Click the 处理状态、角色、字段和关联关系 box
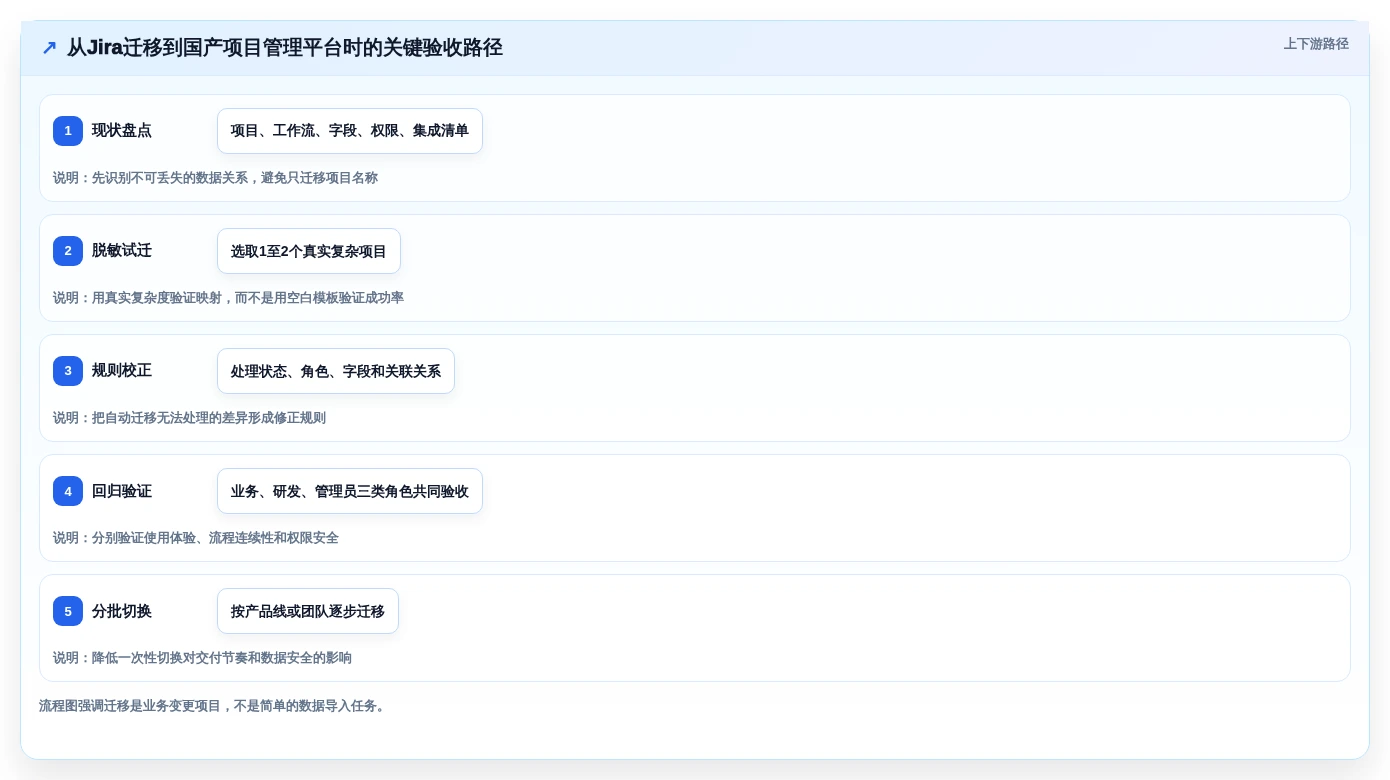 point(336,371)
